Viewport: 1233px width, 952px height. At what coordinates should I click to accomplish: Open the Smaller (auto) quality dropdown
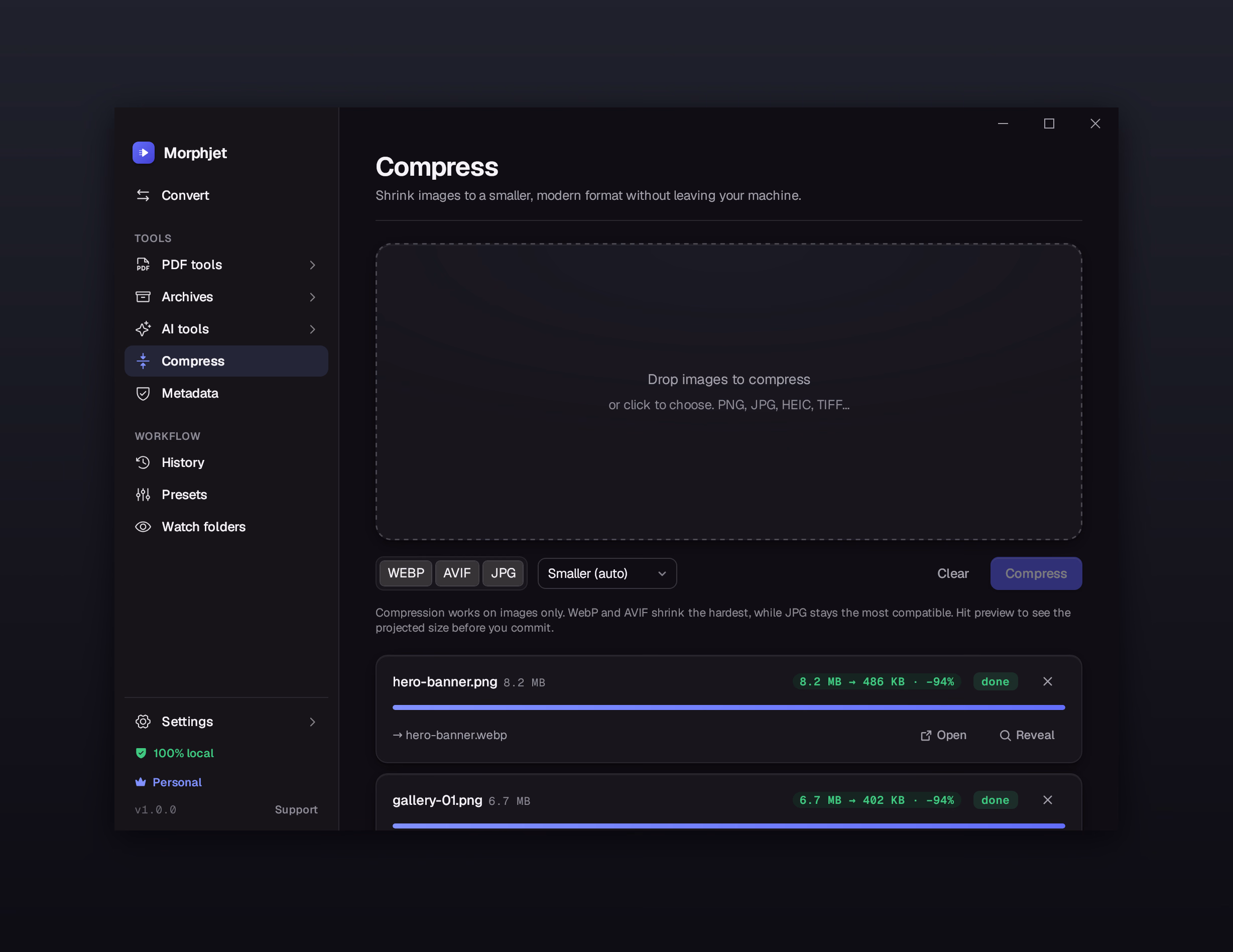(x=607, y=574)
